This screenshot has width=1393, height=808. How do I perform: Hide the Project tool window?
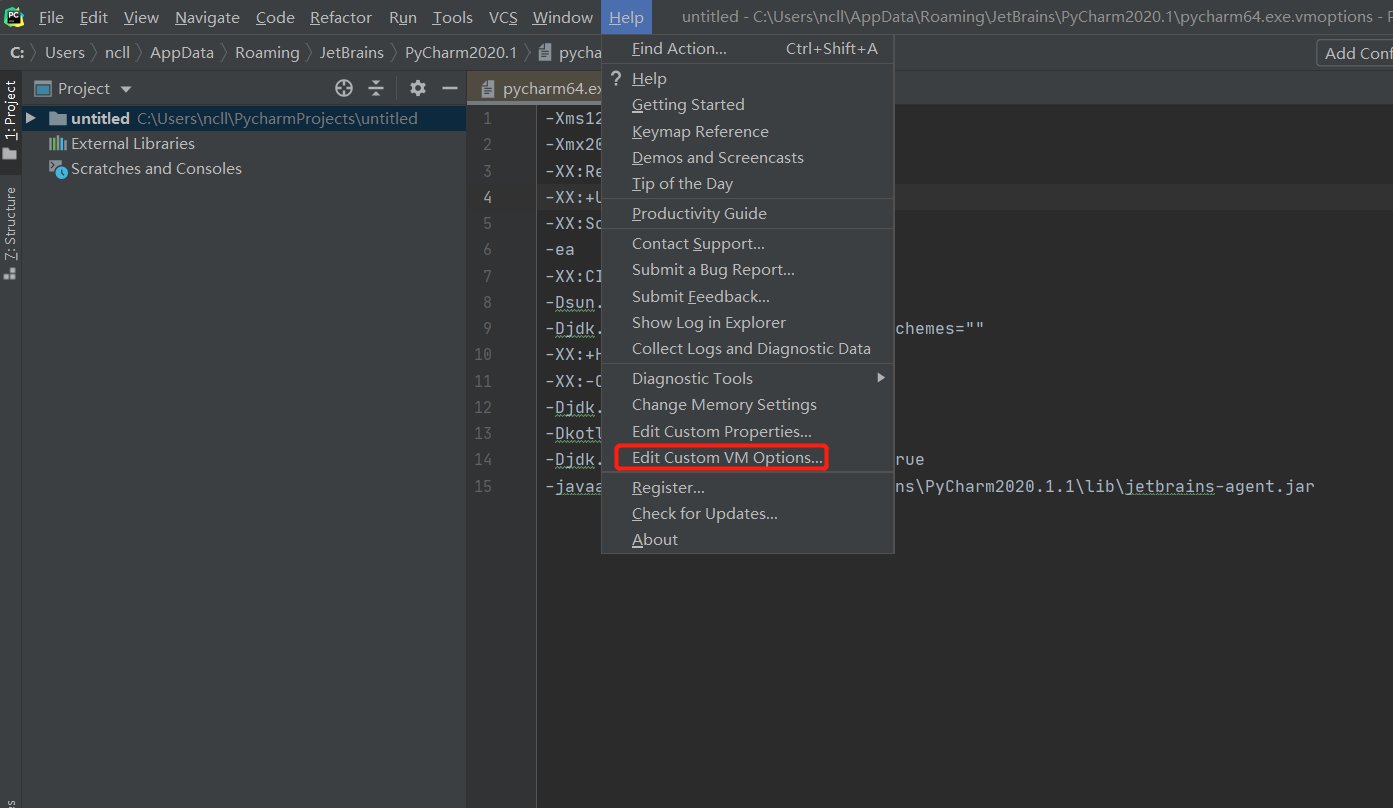tap(450, 88)
